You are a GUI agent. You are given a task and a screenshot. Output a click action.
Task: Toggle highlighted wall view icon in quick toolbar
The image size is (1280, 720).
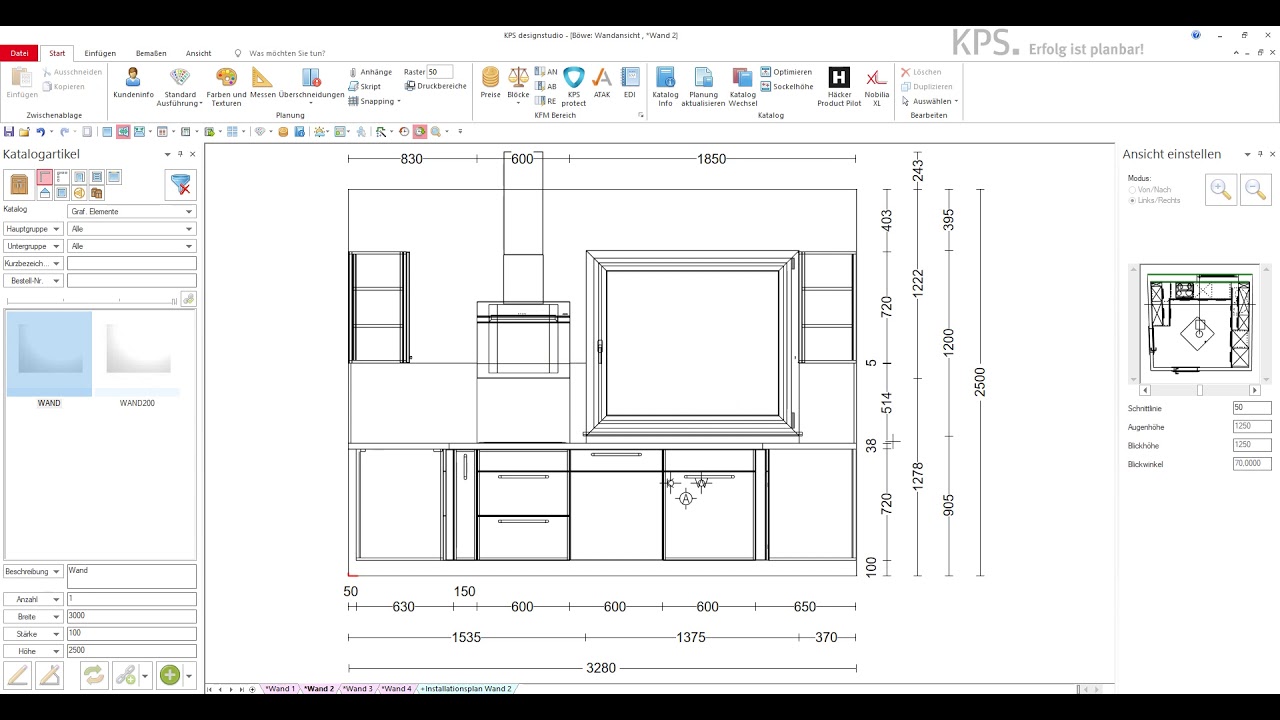(123, 132)
